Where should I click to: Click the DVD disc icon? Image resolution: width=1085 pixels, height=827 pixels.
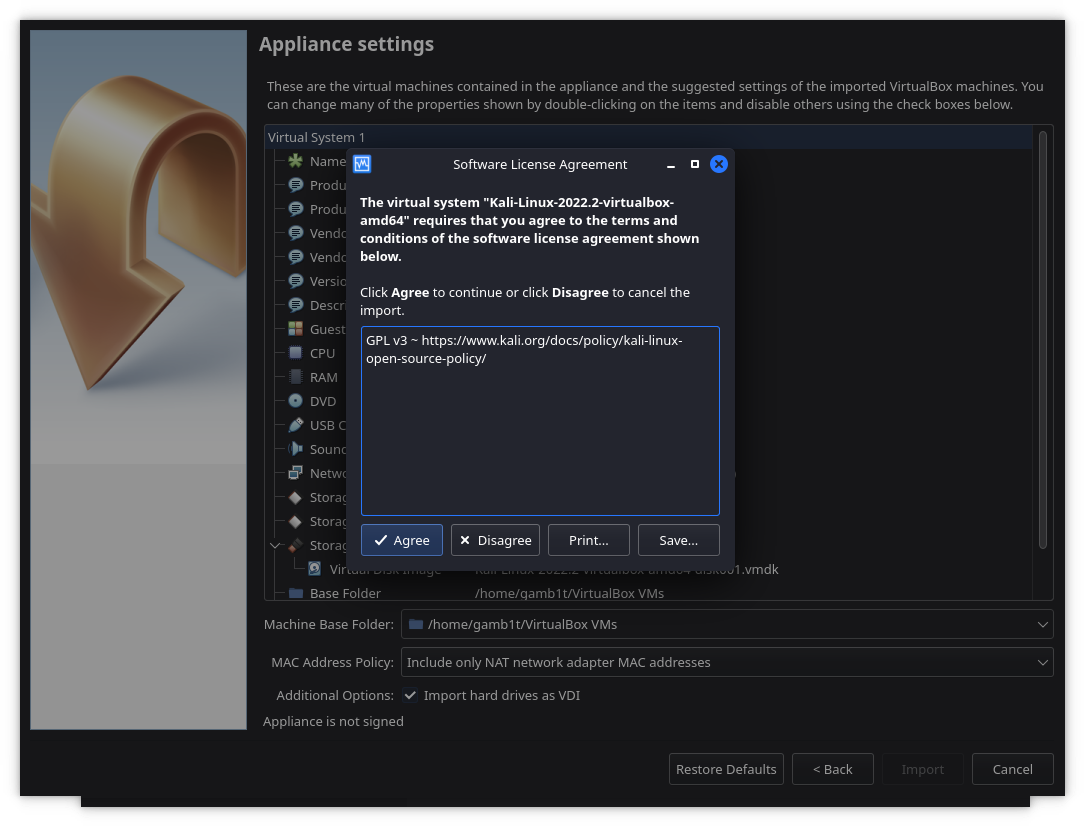click(x=295, y=401)
